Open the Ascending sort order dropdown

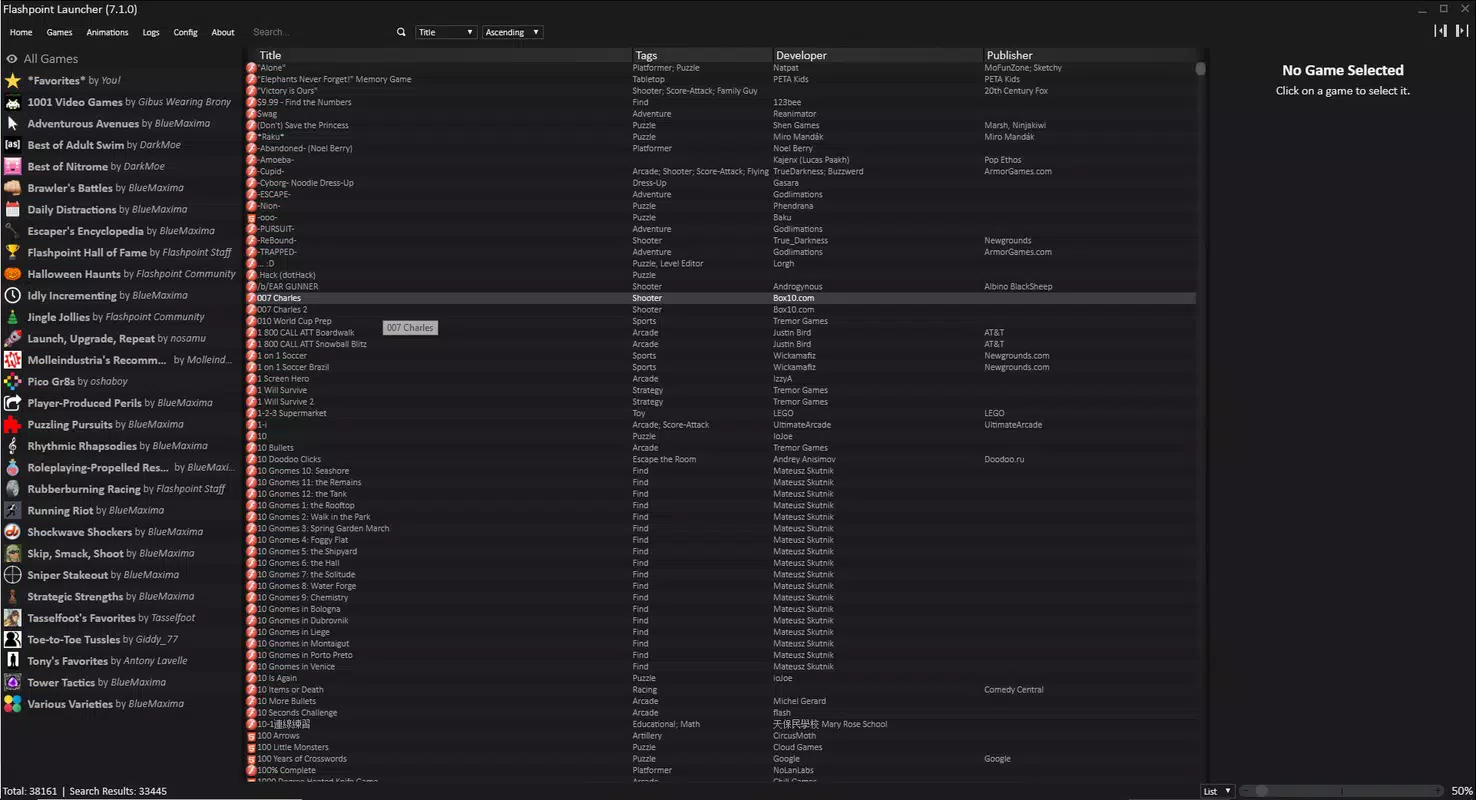513,32
